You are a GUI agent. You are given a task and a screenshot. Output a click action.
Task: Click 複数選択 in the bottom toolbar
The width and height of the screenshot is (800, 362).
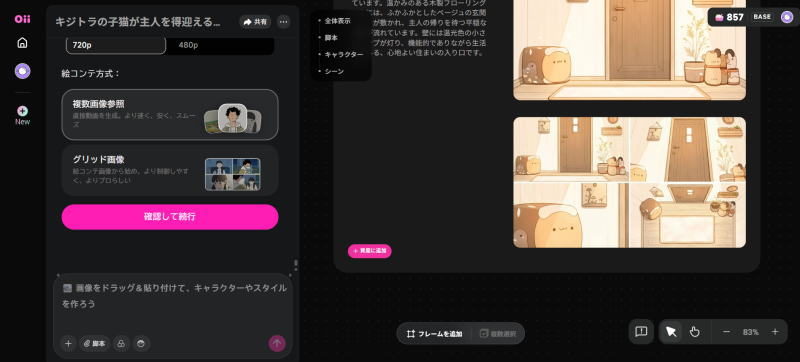point(498,334)
